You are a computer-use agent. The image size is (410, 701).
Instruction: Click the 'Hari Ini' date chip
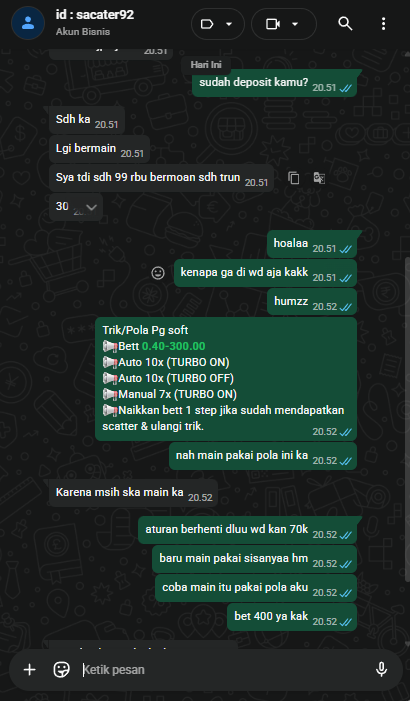(206, 65)
